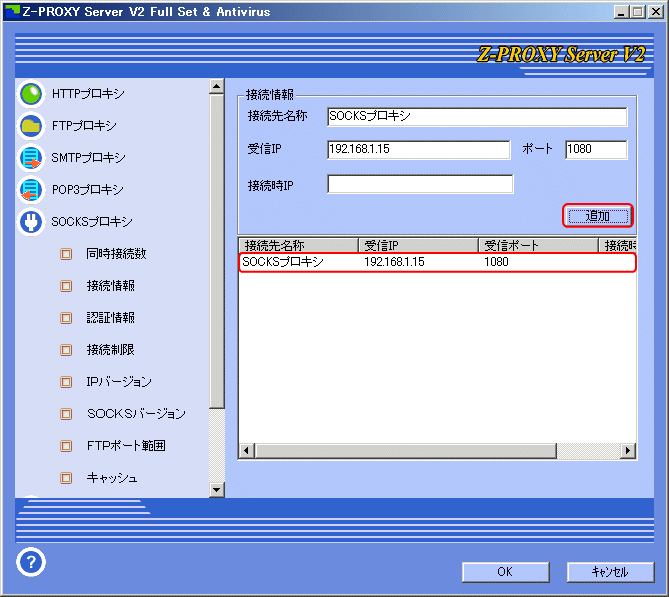Click the 追加 button
Screen dimensions: 669x597
[598, 216]
